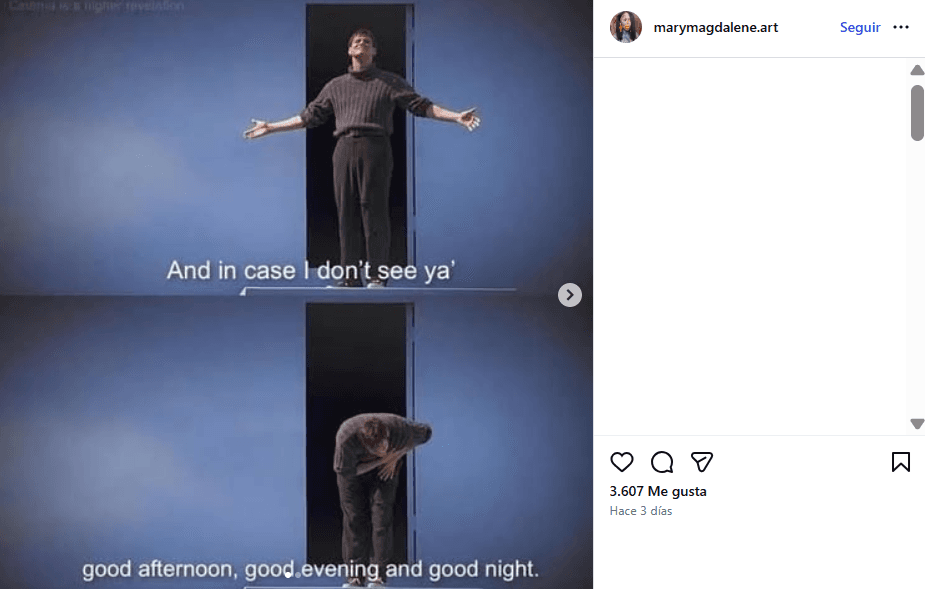Toggle follow by clicking Seguir
This screenshot has width=925, height=589.
tap(859, 27)
